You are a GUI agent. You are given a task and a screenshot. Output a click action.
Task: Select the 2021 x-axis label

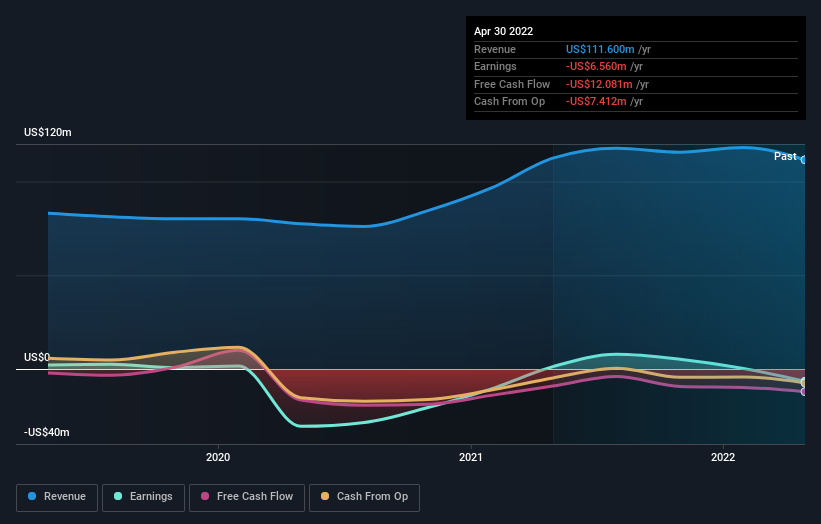pos(471,457)
